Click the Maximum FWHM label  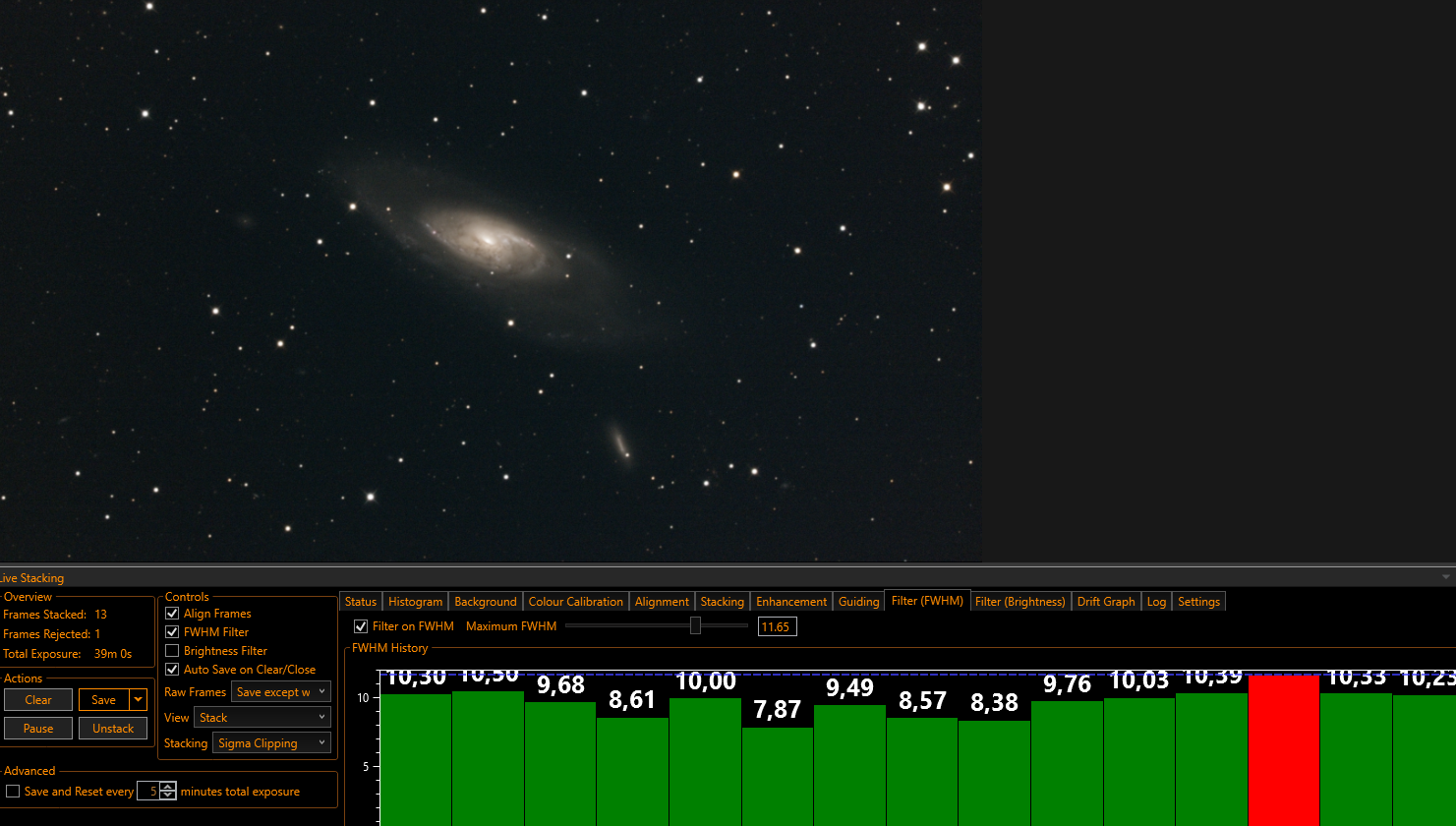point(511,626)
